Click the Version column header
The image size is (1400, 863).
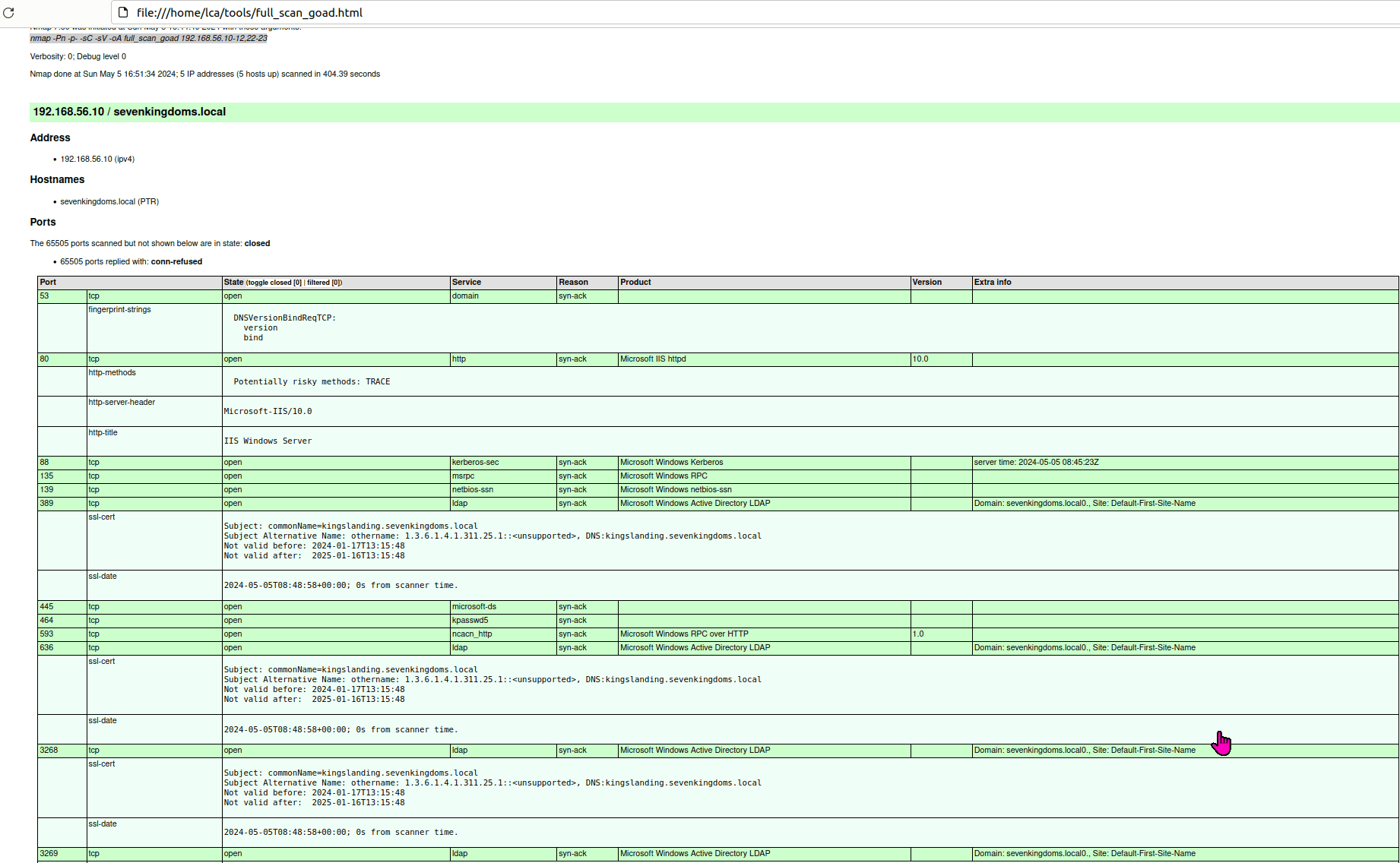941,283
